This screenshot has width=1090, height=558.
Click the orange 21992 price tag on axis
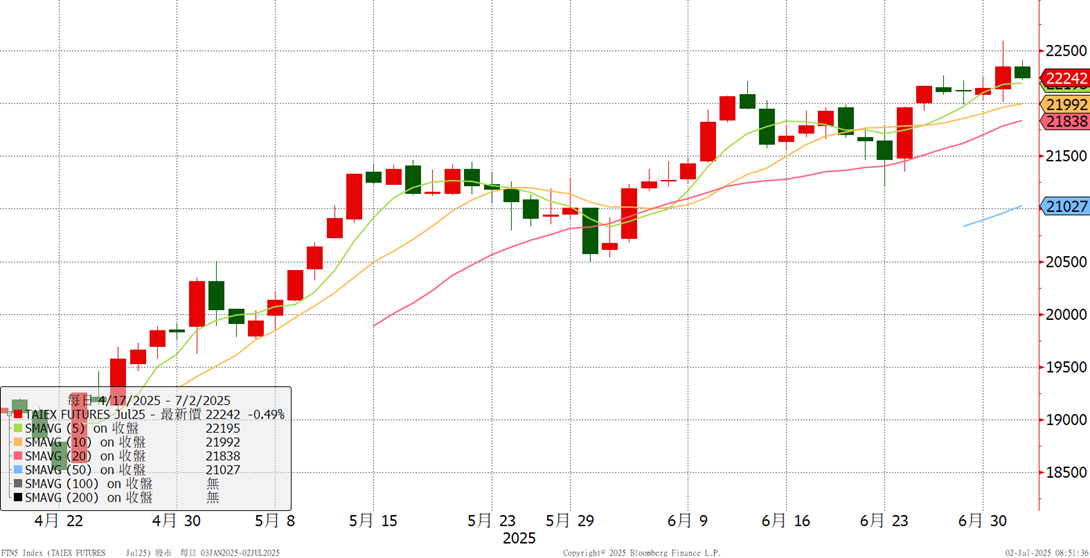(1065, 105)
